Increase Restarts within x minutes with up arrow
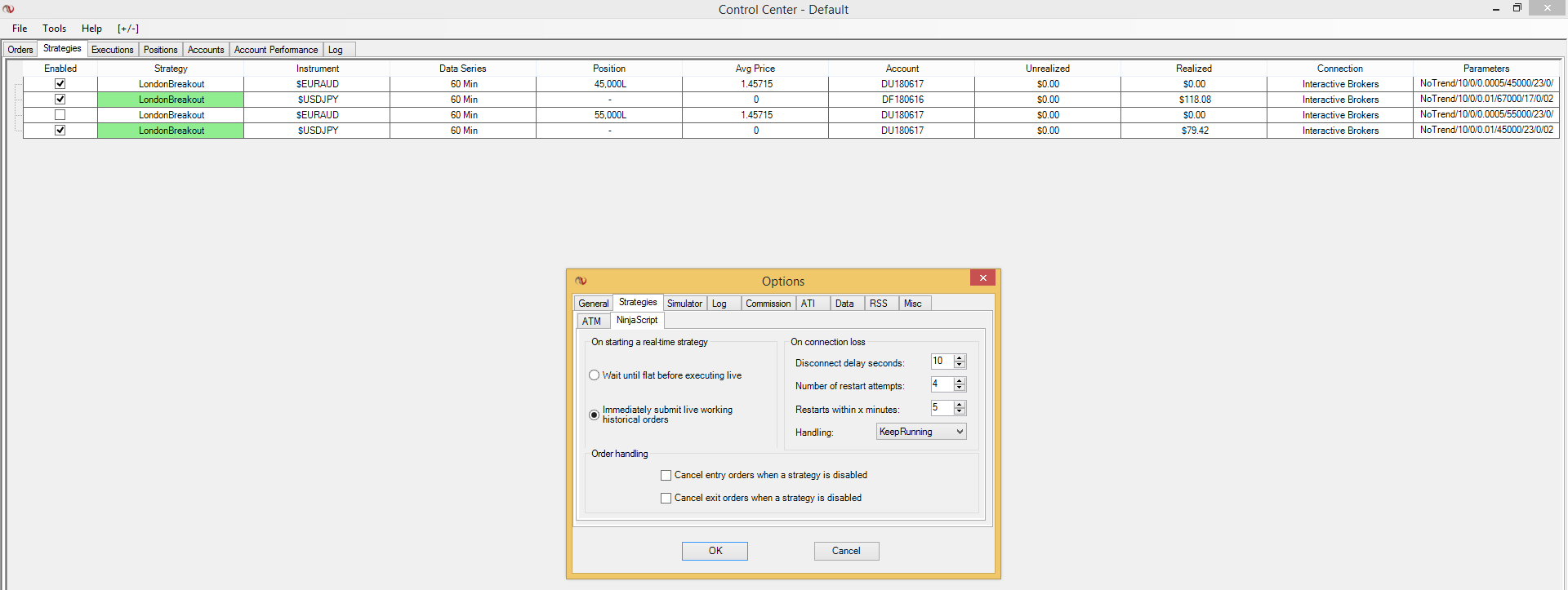Viewport: 1568px width, 590px height. coord(960,404)
